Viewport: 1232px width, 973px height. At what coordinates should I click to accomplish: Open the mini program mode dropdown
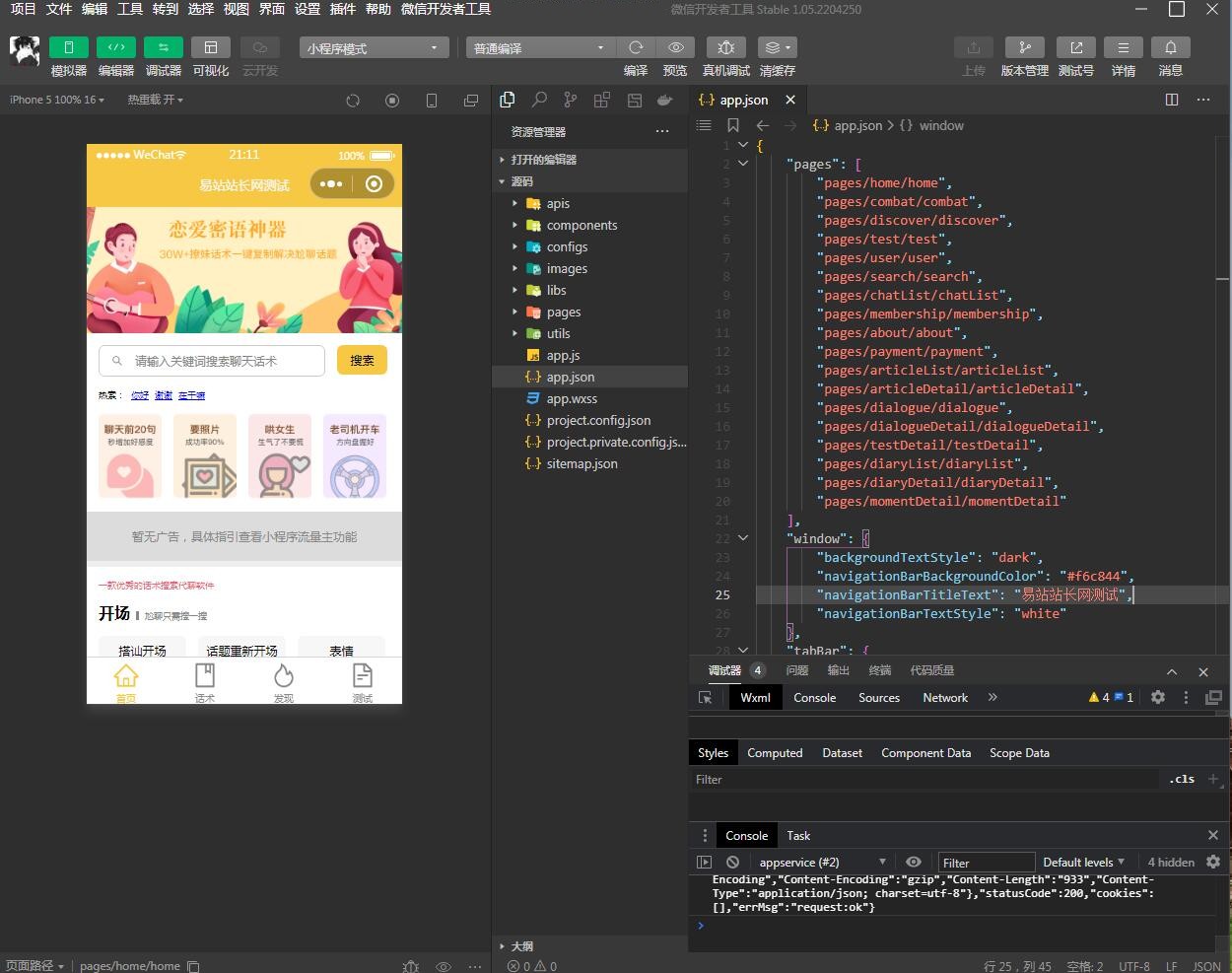374,47
